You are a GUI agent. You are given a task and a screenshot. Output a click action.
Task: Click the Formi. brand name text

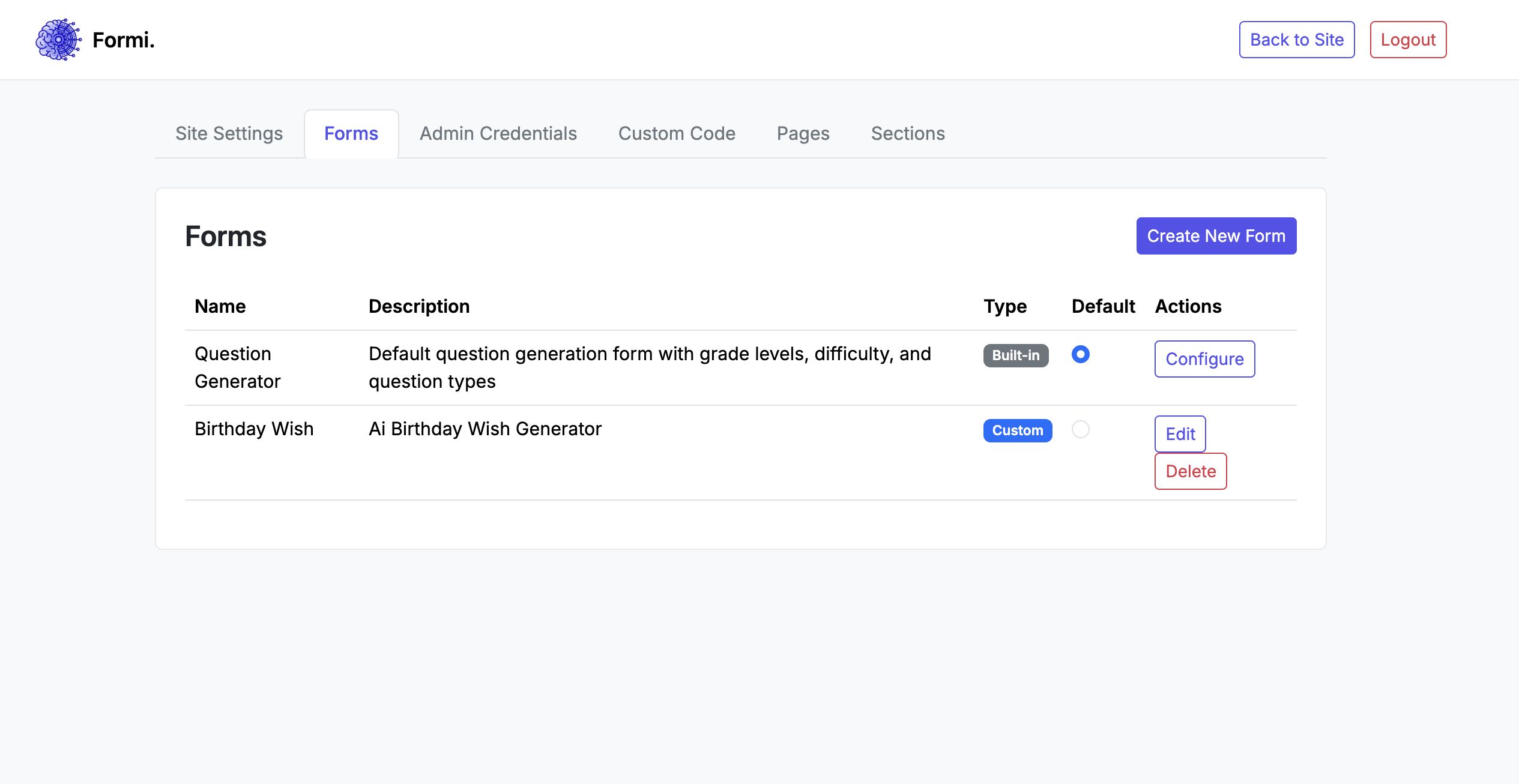[x=123, y=40]
